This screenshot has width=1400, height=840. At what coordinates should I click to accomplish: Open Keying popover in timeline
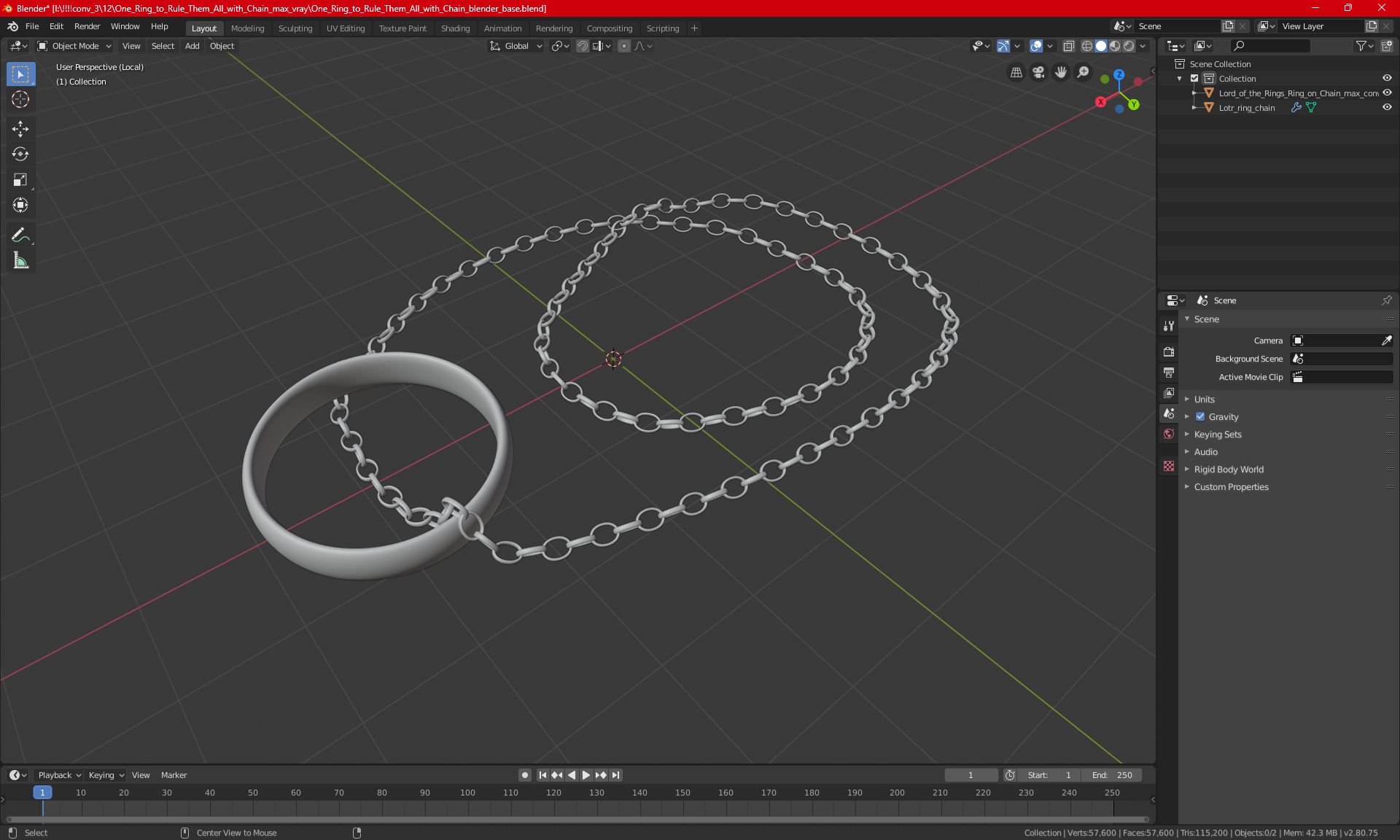106,775
